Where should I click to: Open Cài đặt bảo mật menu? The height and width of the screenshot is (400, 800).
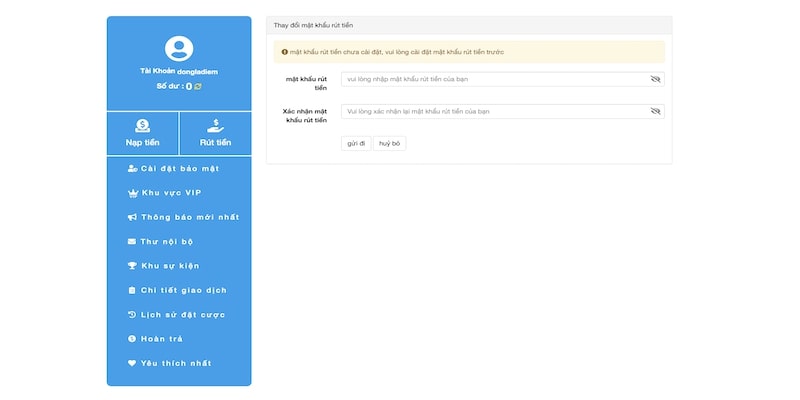coord(179,168)
